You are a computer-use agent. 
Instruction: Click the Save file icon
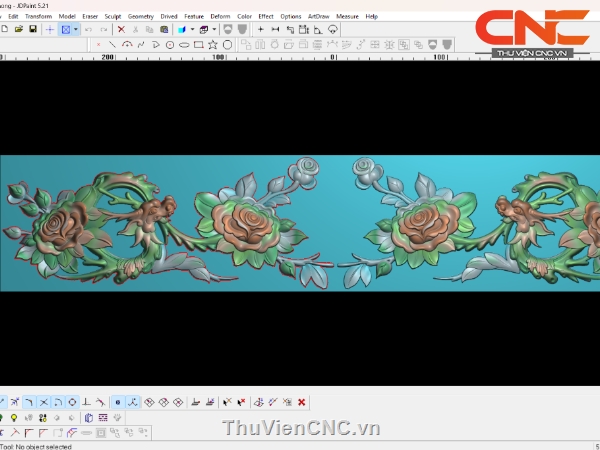tap(33, 30)
